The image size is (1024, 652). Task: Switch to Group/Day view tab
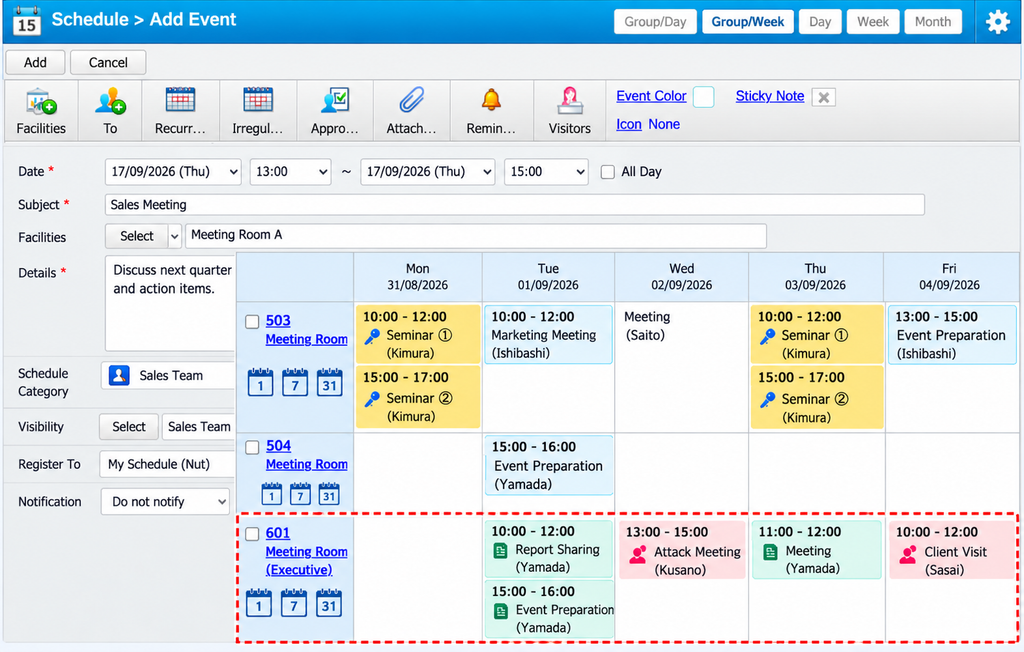pyautogui.click(x=655, y=22)
